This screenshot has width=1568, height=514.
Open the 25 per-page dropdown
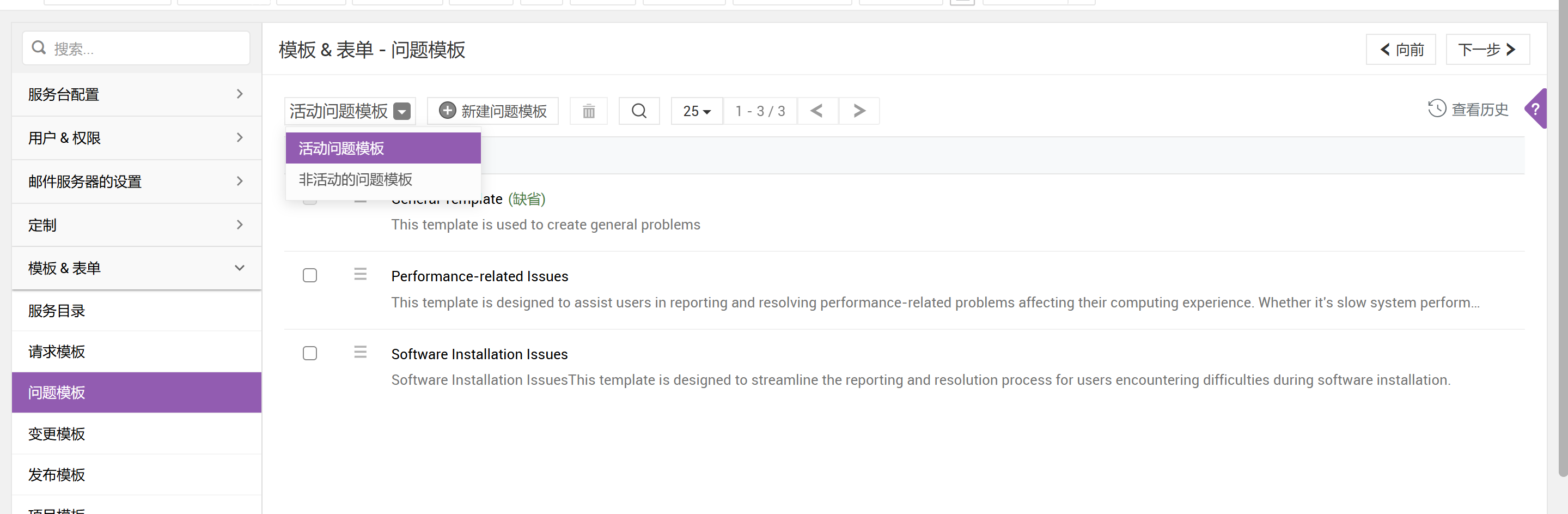(x=697, y=111)
